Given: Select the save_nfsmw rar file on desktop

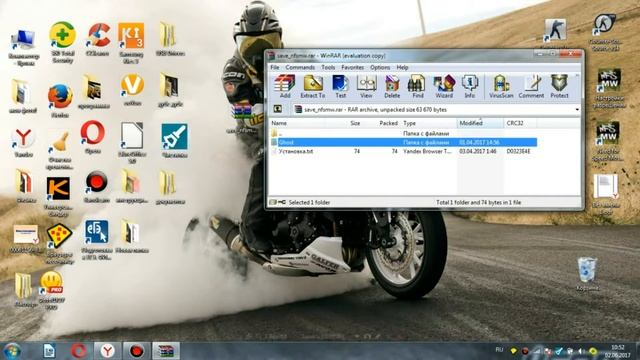Looking at the screenshot, I should [x=242, y=118].
